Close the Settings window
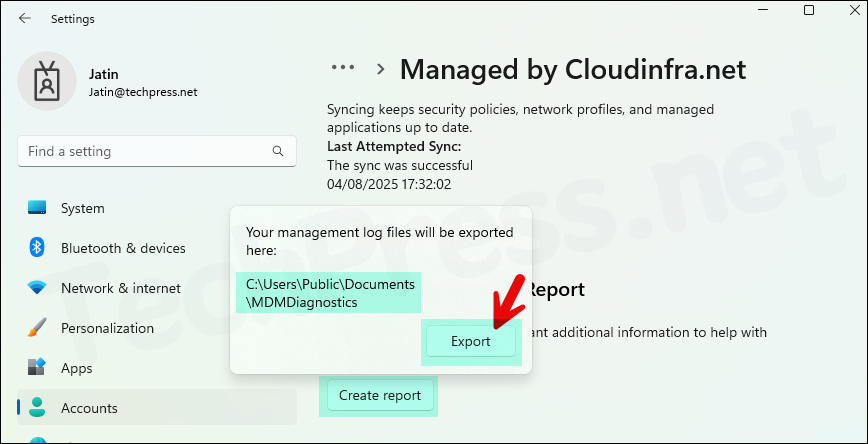The height and width of the screenshot is (444, 868). coord(855,10)
